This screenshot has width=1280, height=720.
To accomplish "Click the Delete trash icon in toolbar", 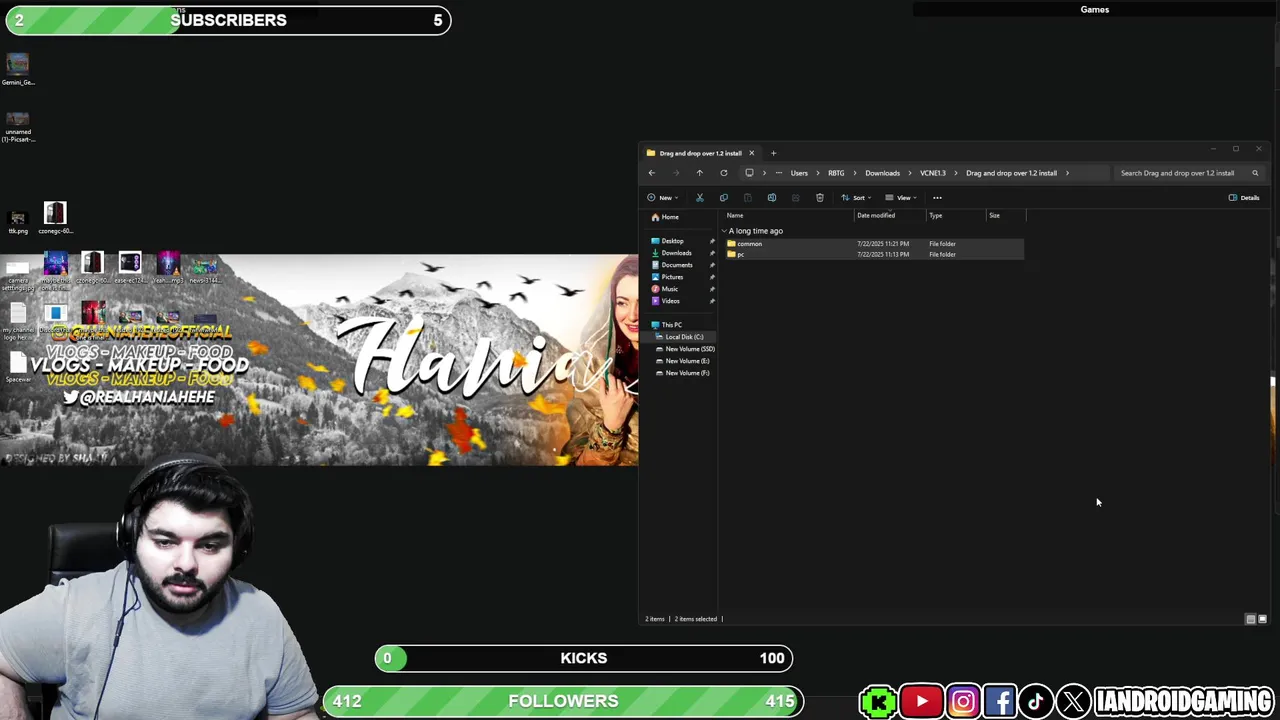I will 820,198.
